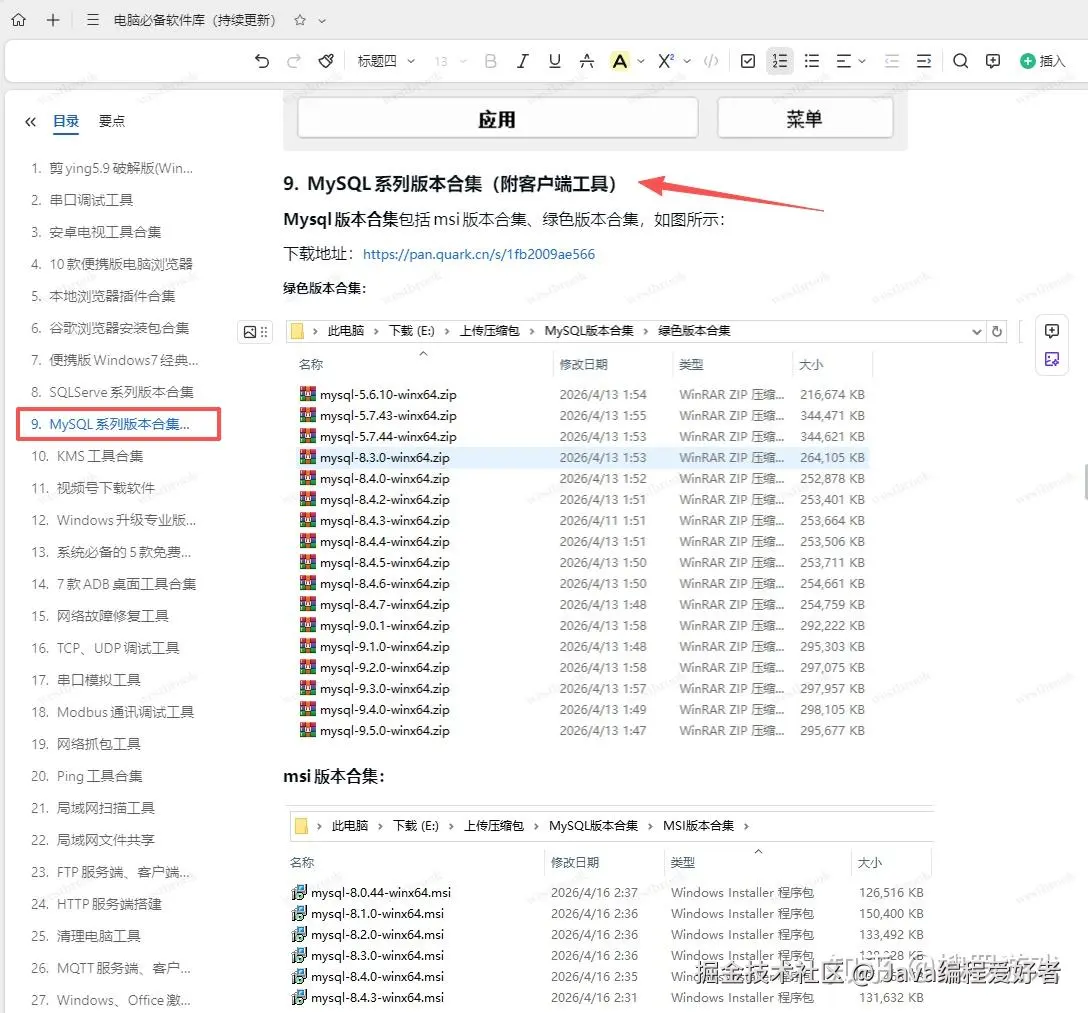Select mysql-9.5.0-winx64.zip file
This screenshot has width=1088, height=1013.
[582, 730]
